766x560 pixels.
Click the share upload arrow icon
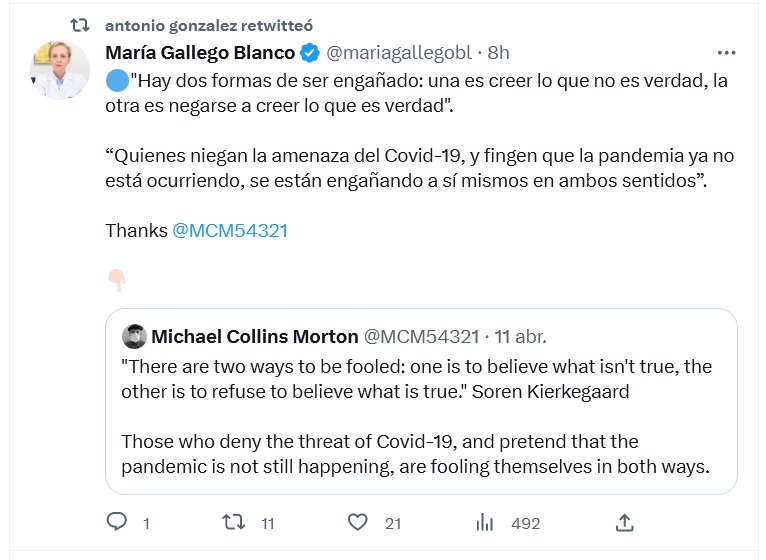[624, 522]
